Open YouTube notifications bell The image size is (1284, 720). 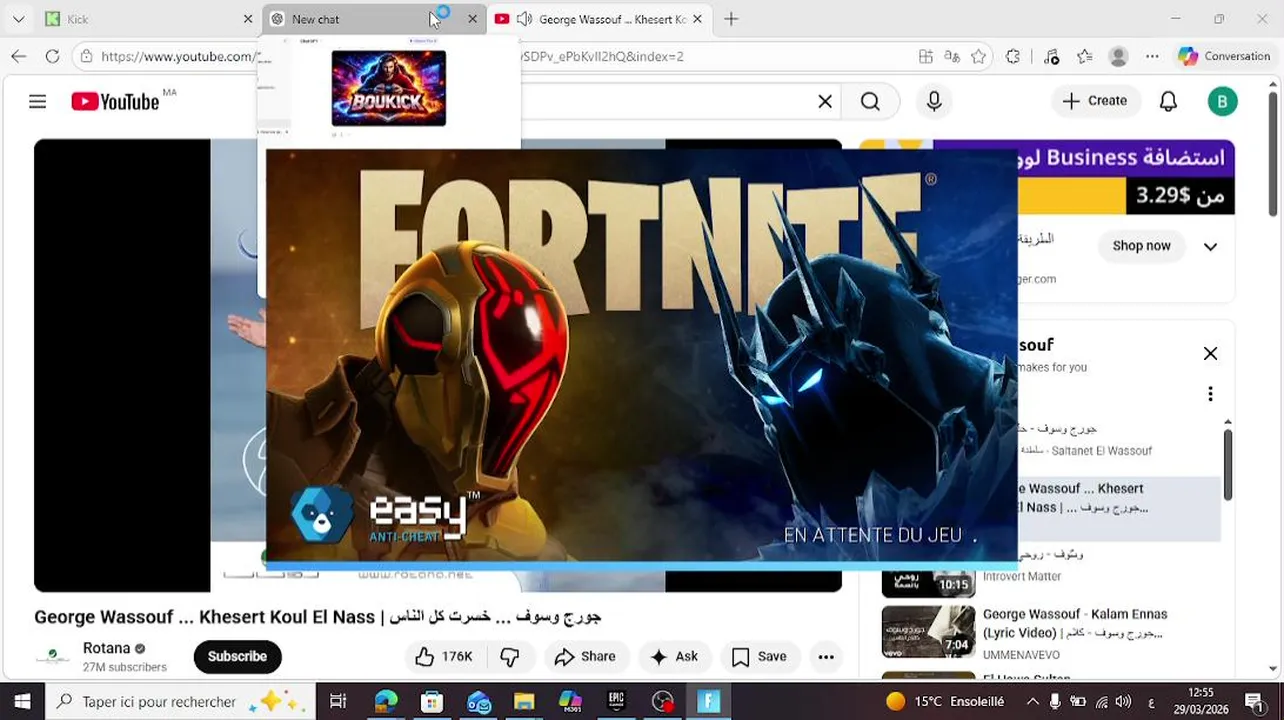(x=1168, y=101)
